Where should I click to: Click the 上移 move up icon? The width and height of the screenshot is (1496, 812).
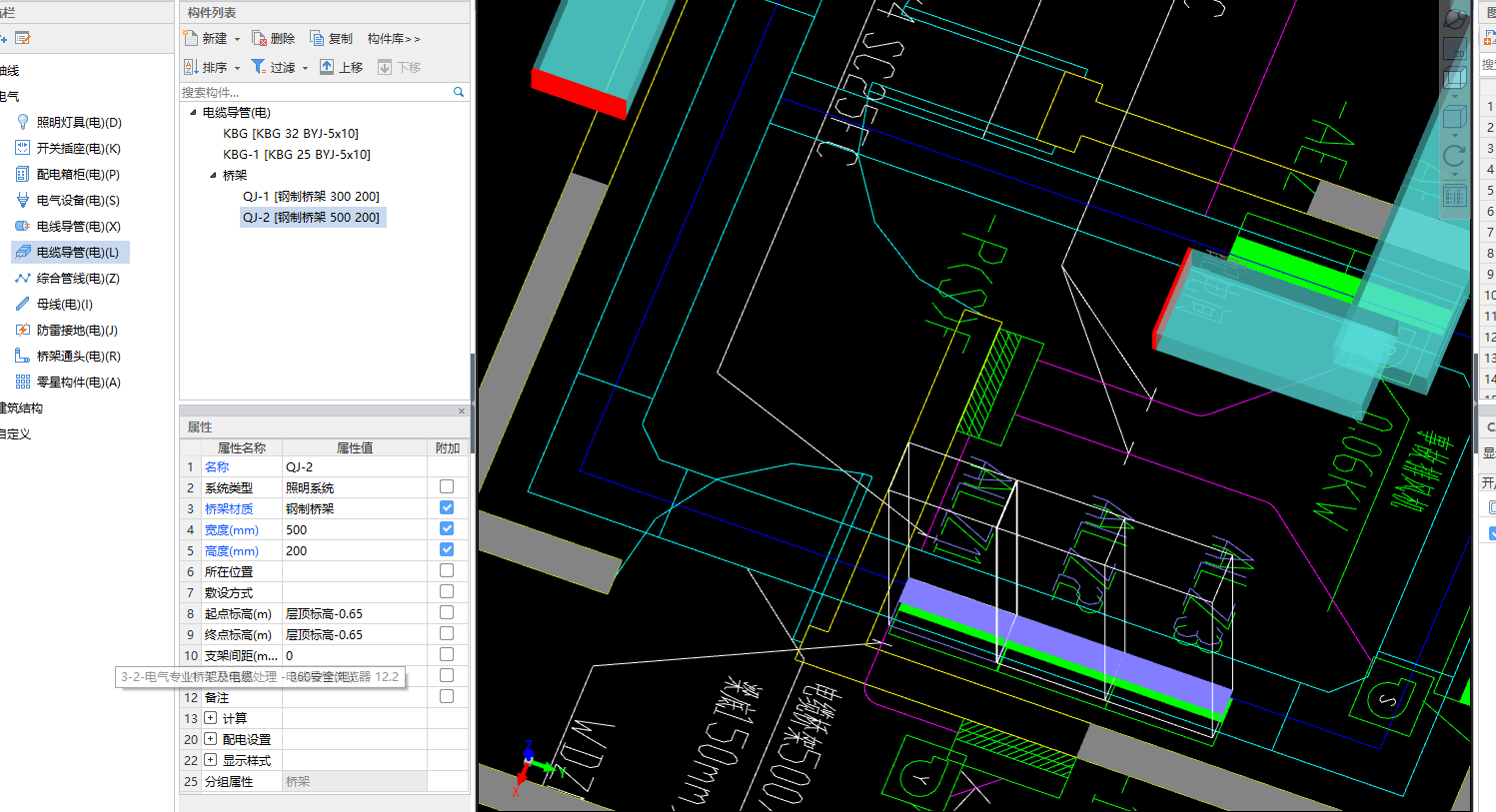pos(327,67)
